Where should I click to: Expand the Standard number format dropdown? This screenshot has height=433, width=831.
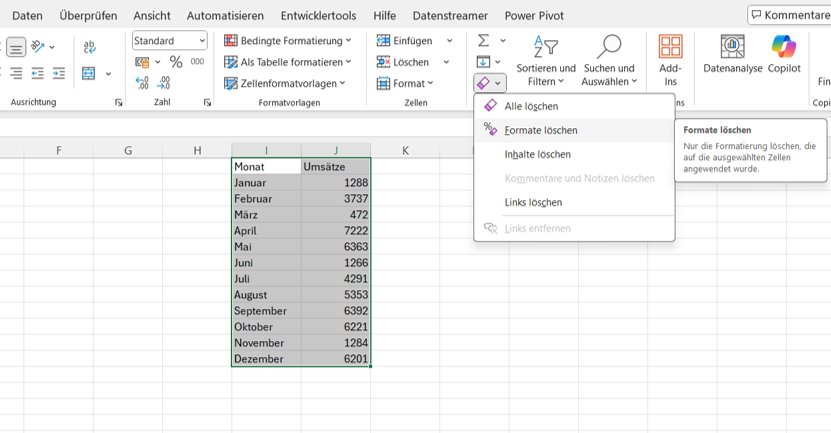[x=202, y=41]
